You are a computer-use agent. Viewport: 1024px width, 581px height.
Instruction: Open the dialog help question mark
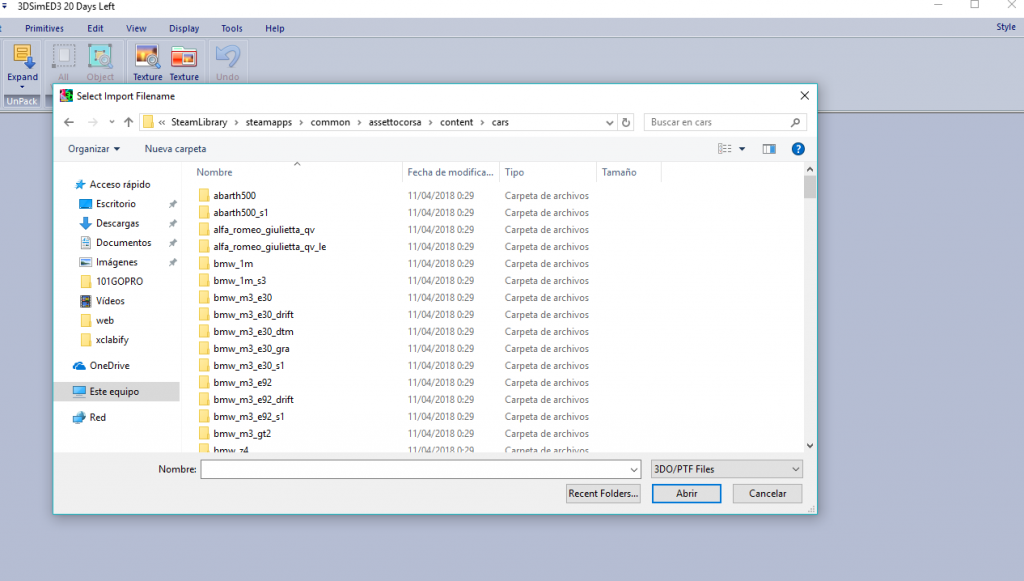[797, 149]
